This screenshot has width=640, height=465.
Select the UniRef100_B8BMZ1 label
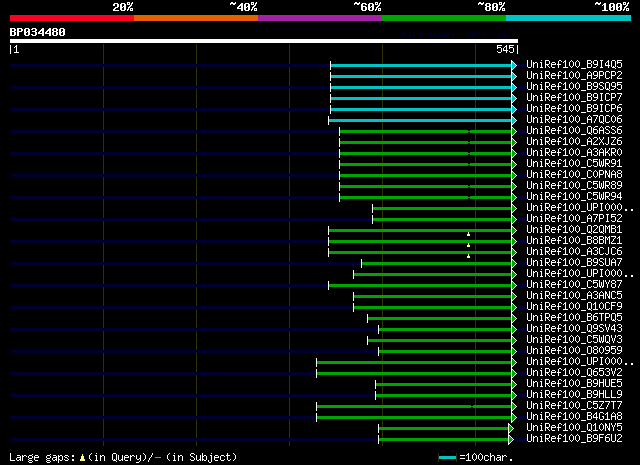[574, 240]
